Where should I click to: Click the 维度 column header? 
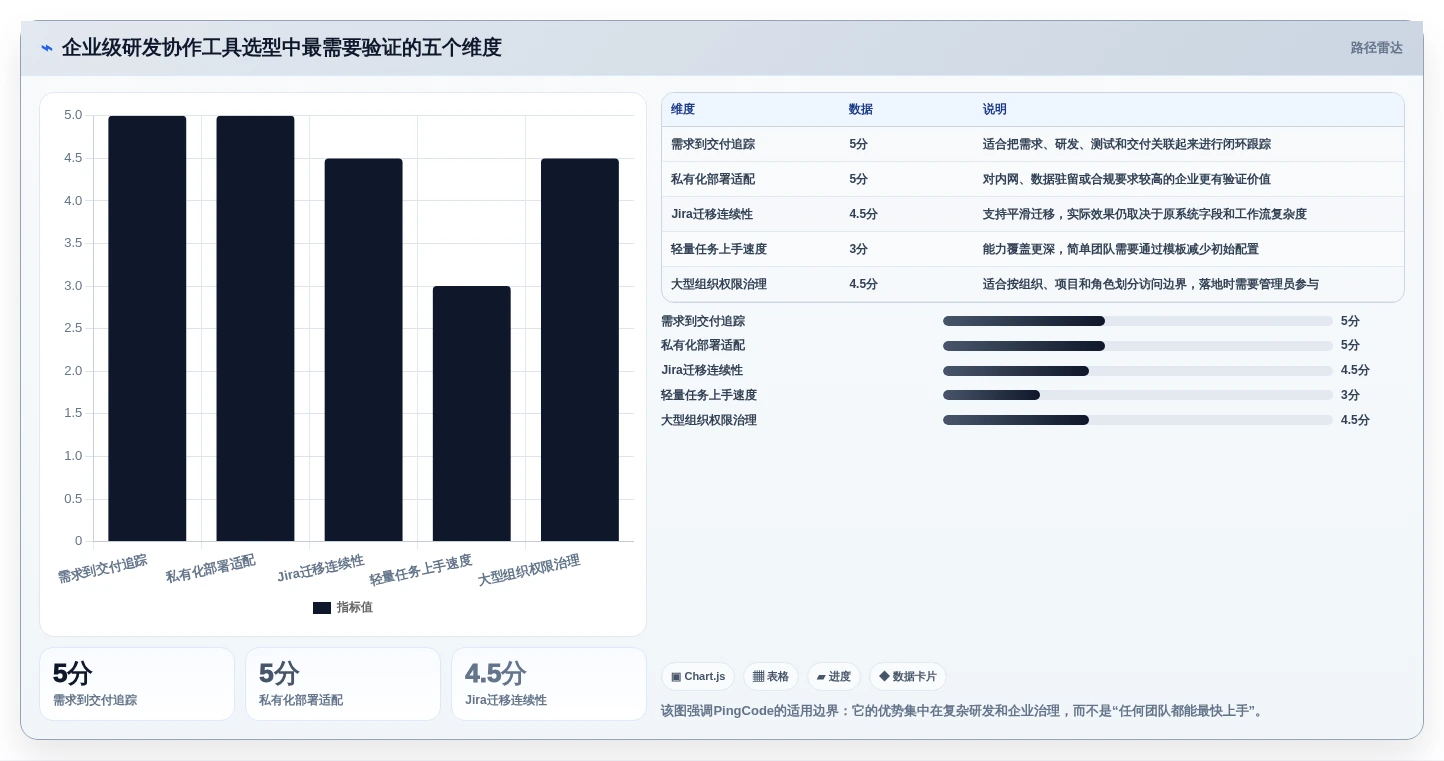click(683, 110)
